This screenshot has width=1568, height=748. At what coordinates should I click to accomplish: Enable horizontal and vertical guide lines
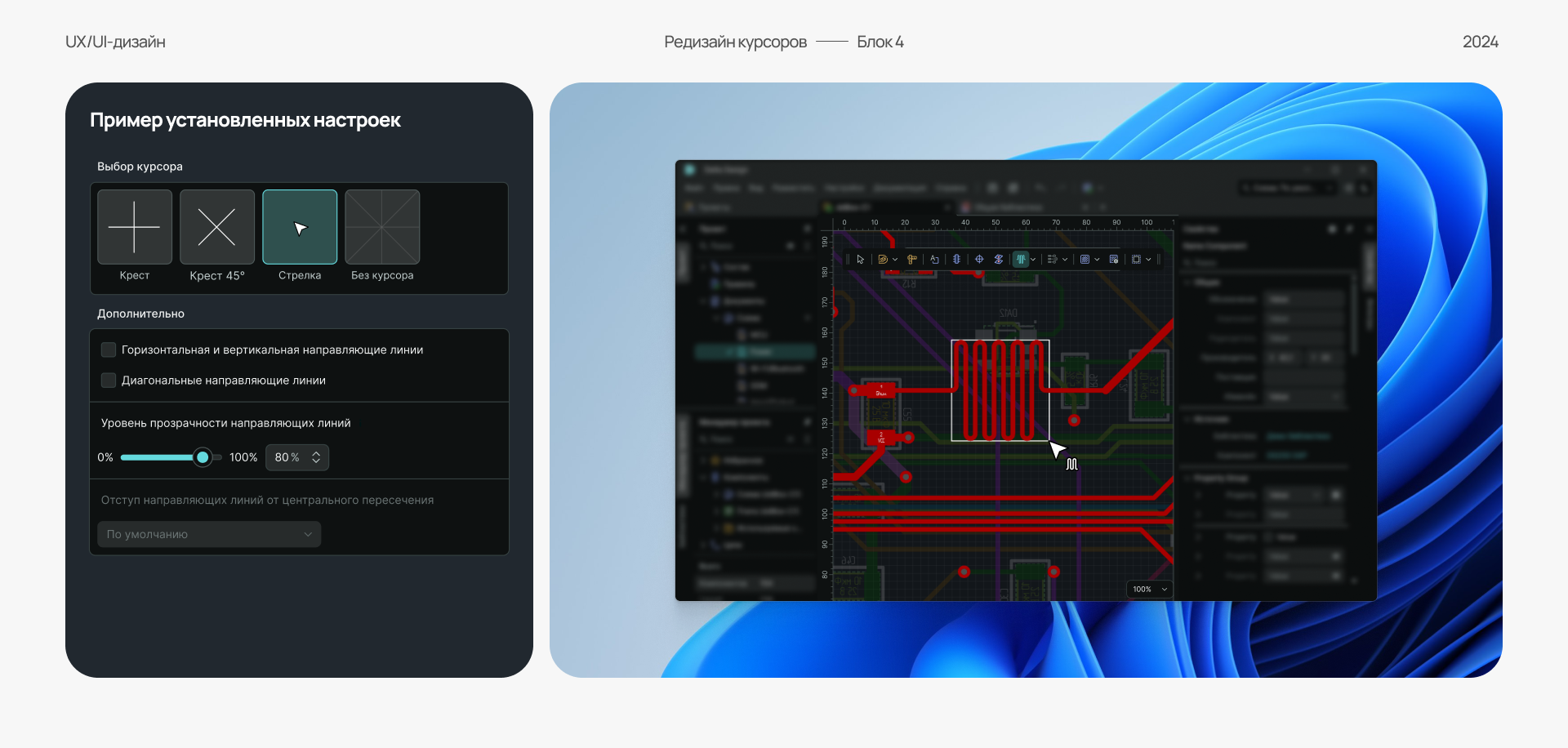point(108,350)
